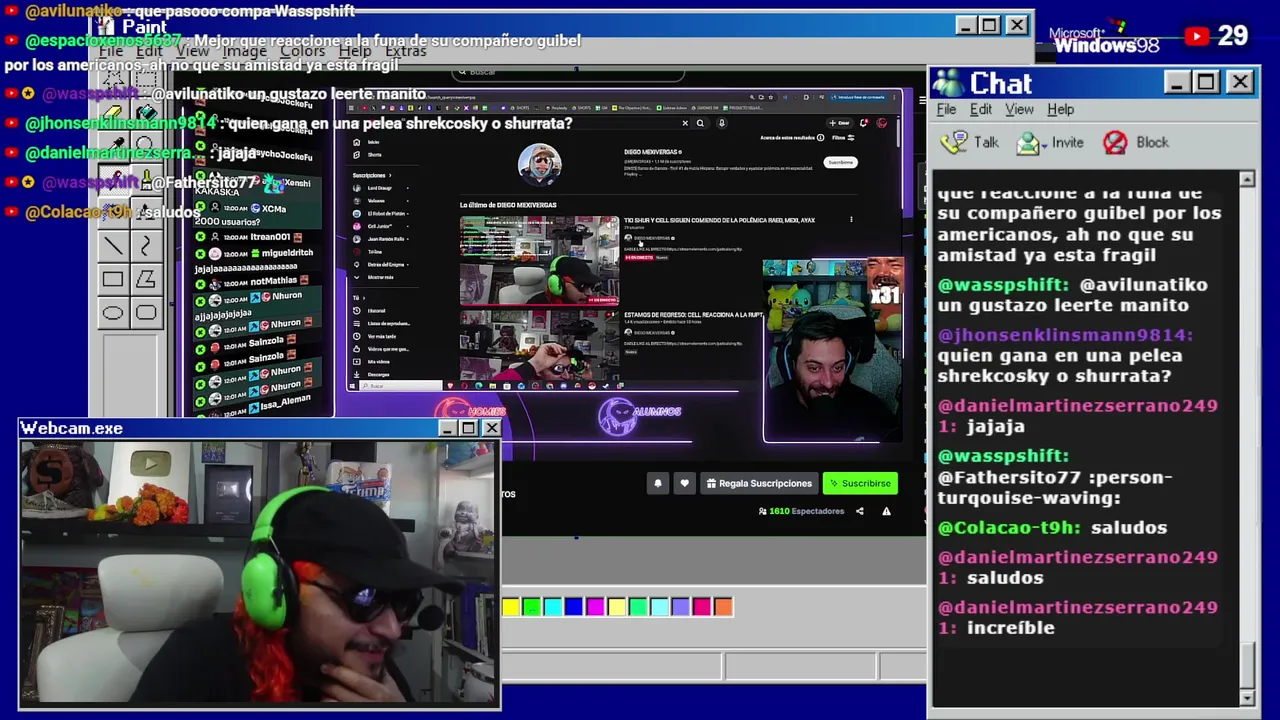Open the ESTAMOS DE REGRESO video thumbnail
1280x720 pixels.
point(539,345)
